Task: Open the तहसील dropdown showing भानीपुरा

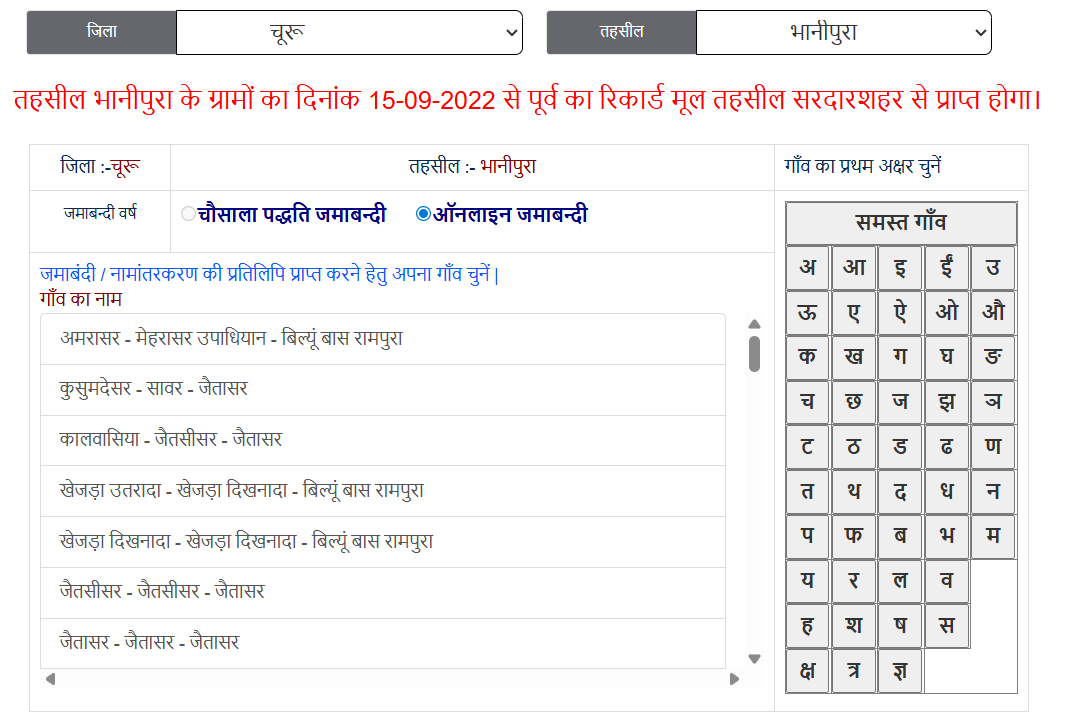Action: [x=843, y=32]
